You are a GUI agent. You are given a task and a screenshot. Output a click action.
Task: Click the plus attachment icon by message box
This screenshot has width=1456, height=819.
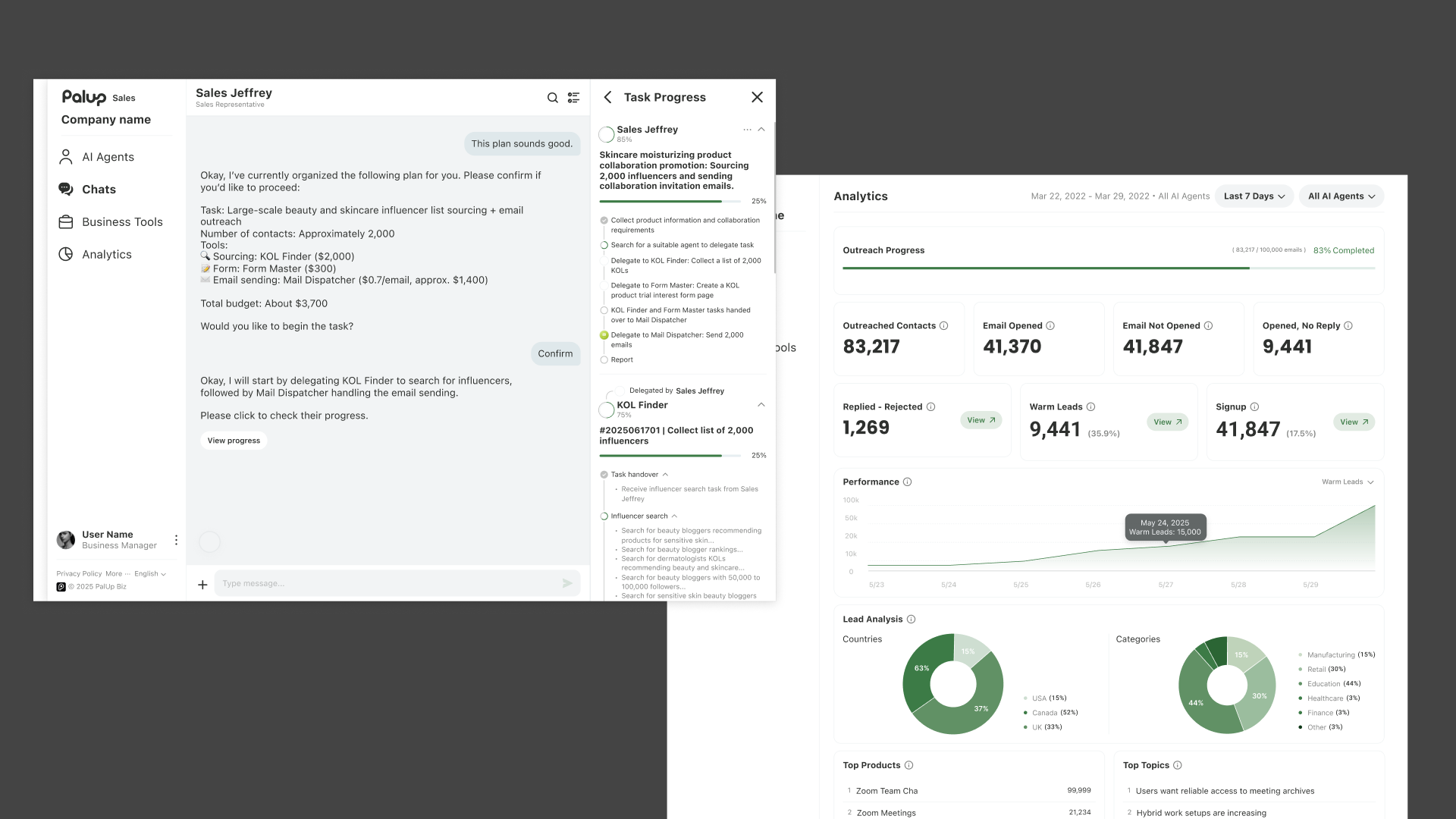[x=202, y=585]
